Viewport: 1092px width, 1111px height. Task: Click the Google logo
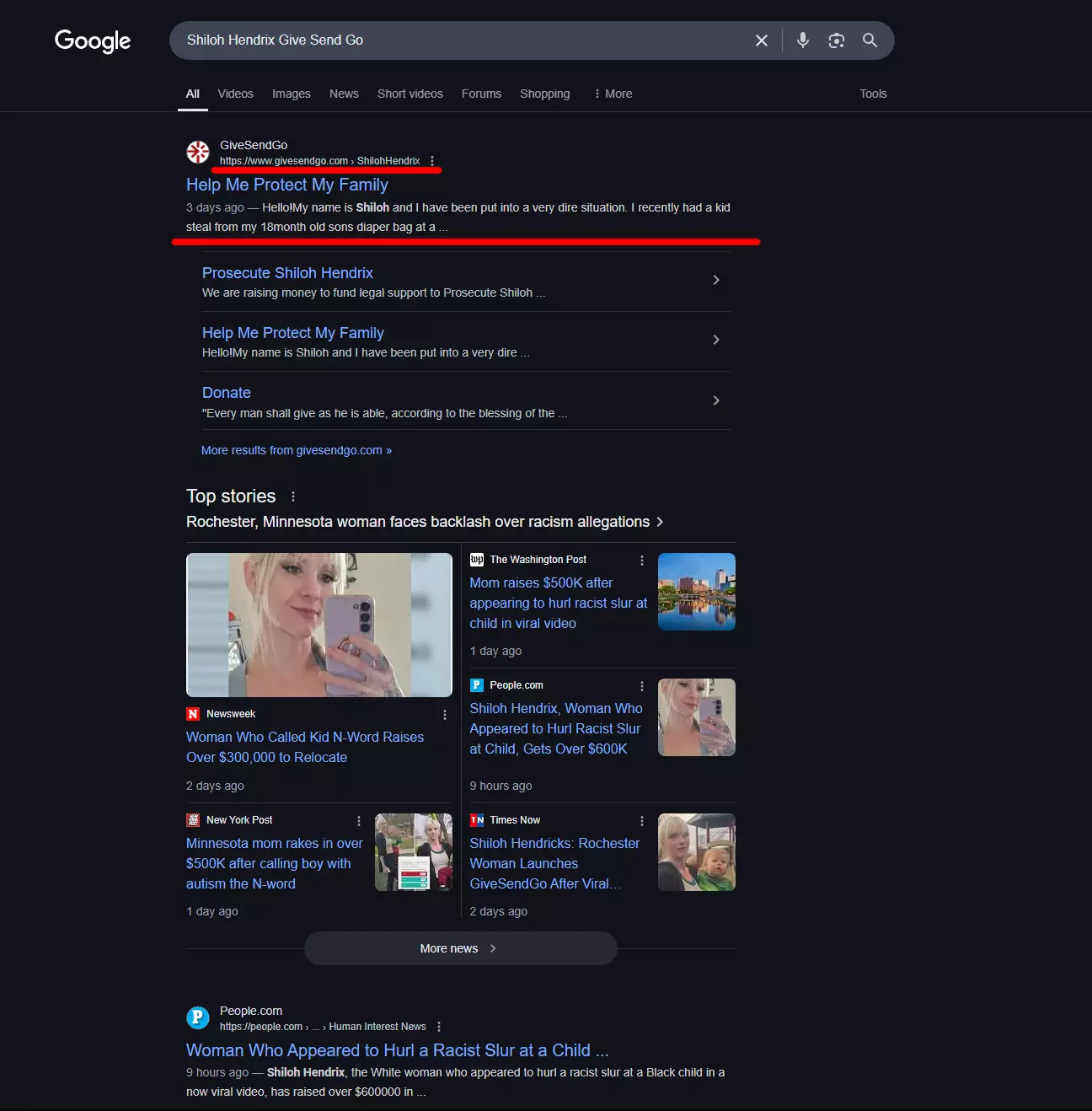click(x=93, y=40)
